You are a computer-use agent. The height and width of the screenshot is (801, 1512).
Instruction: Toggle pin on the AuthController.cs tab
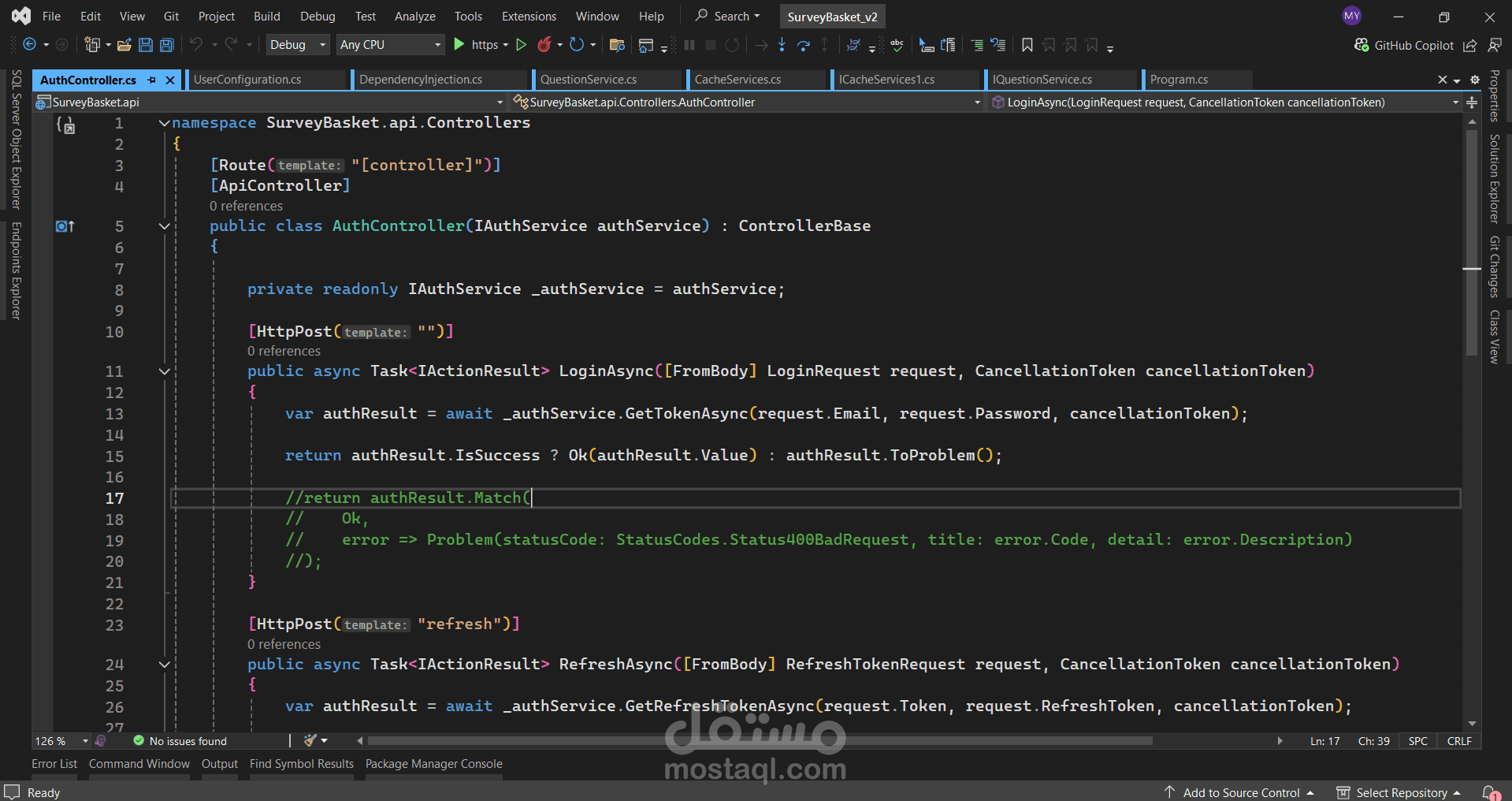(152, 80)
